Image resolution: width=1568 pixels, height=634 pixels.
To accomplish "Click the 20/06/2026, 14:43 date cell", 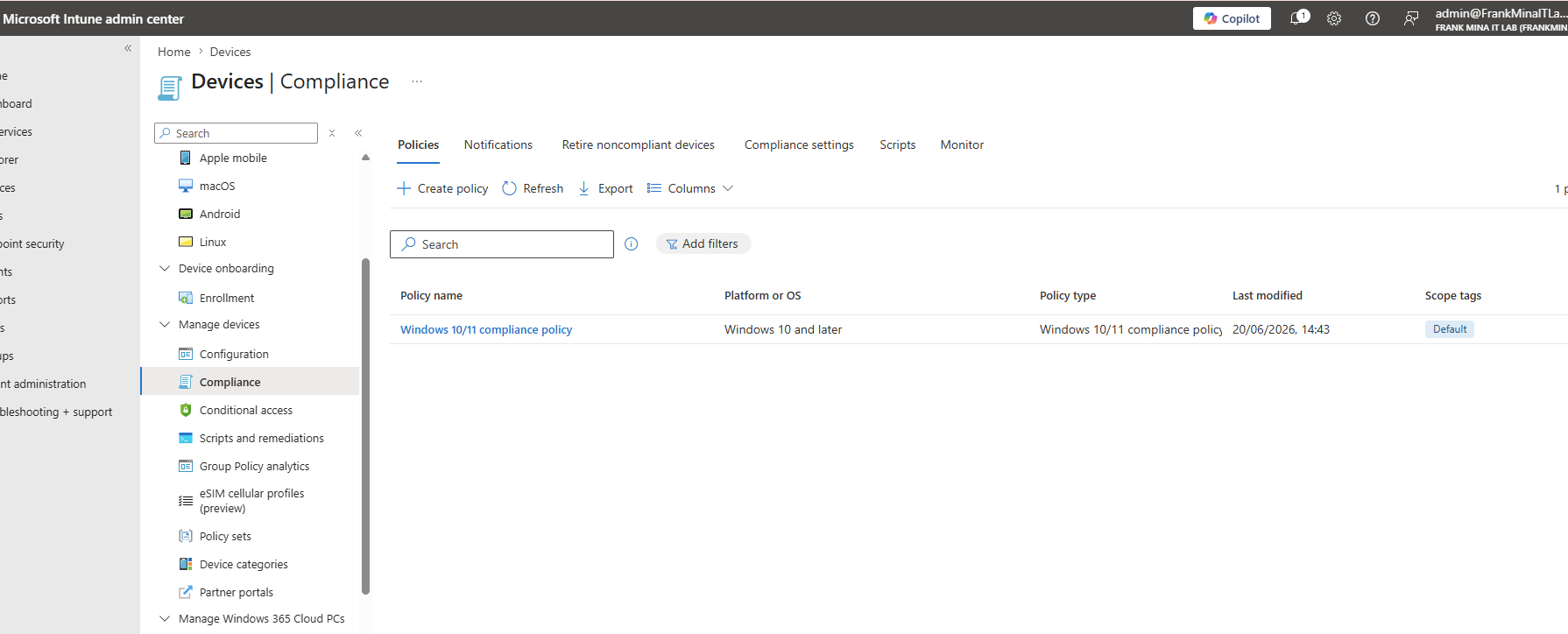I will click(x=1281, y=330).
